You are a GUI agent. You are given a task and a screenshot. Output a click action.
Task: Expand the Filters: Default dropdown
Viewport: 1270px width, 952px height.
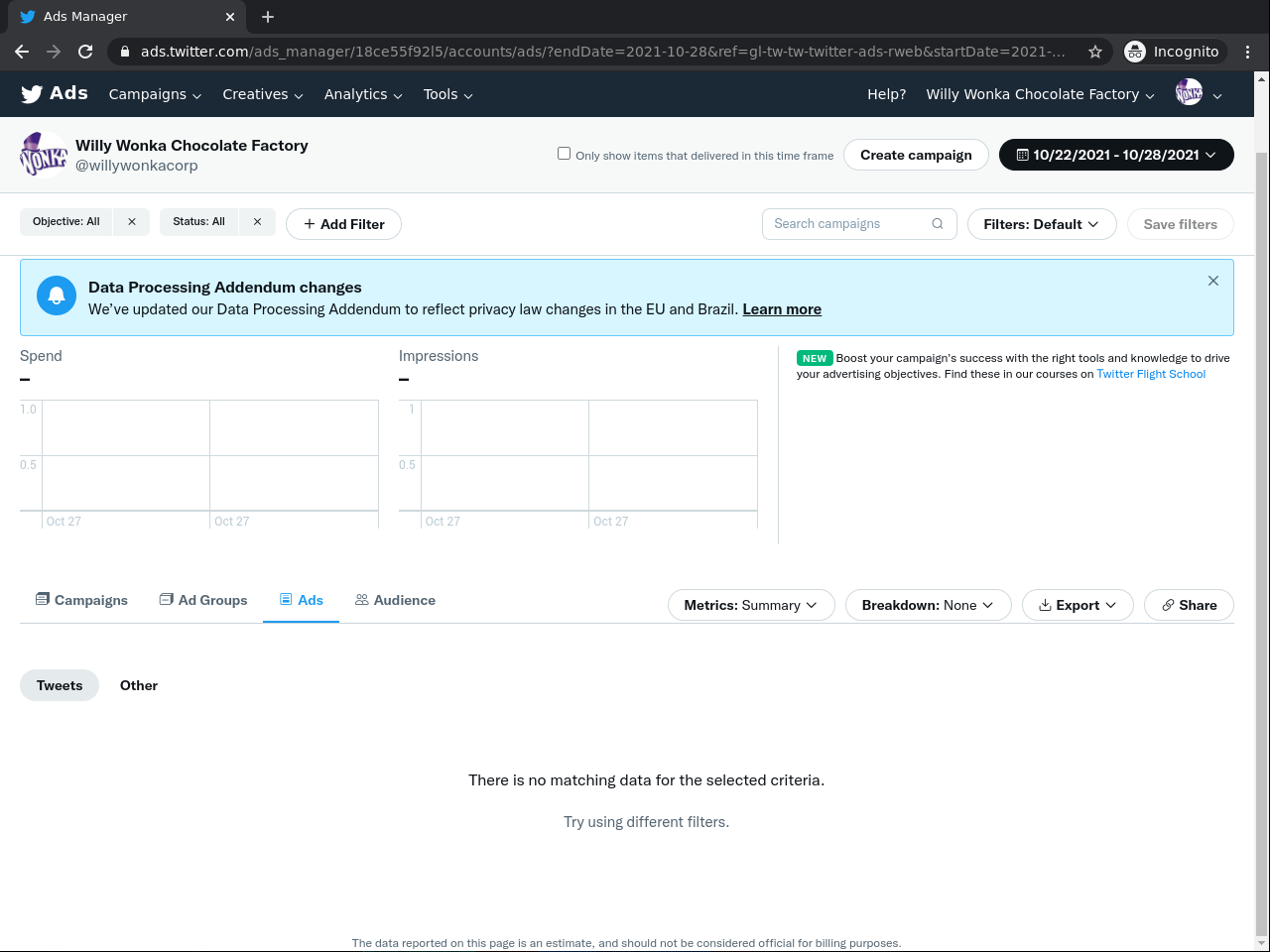click(1042, 224)
